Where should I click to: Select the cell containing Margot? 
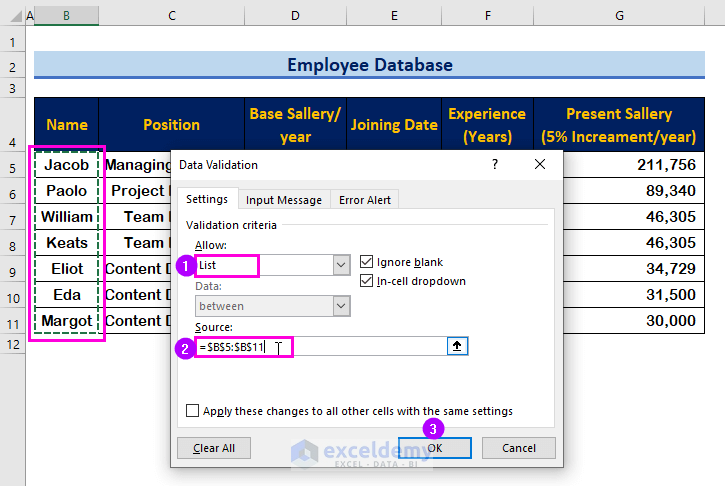click(x=67, y=320)
